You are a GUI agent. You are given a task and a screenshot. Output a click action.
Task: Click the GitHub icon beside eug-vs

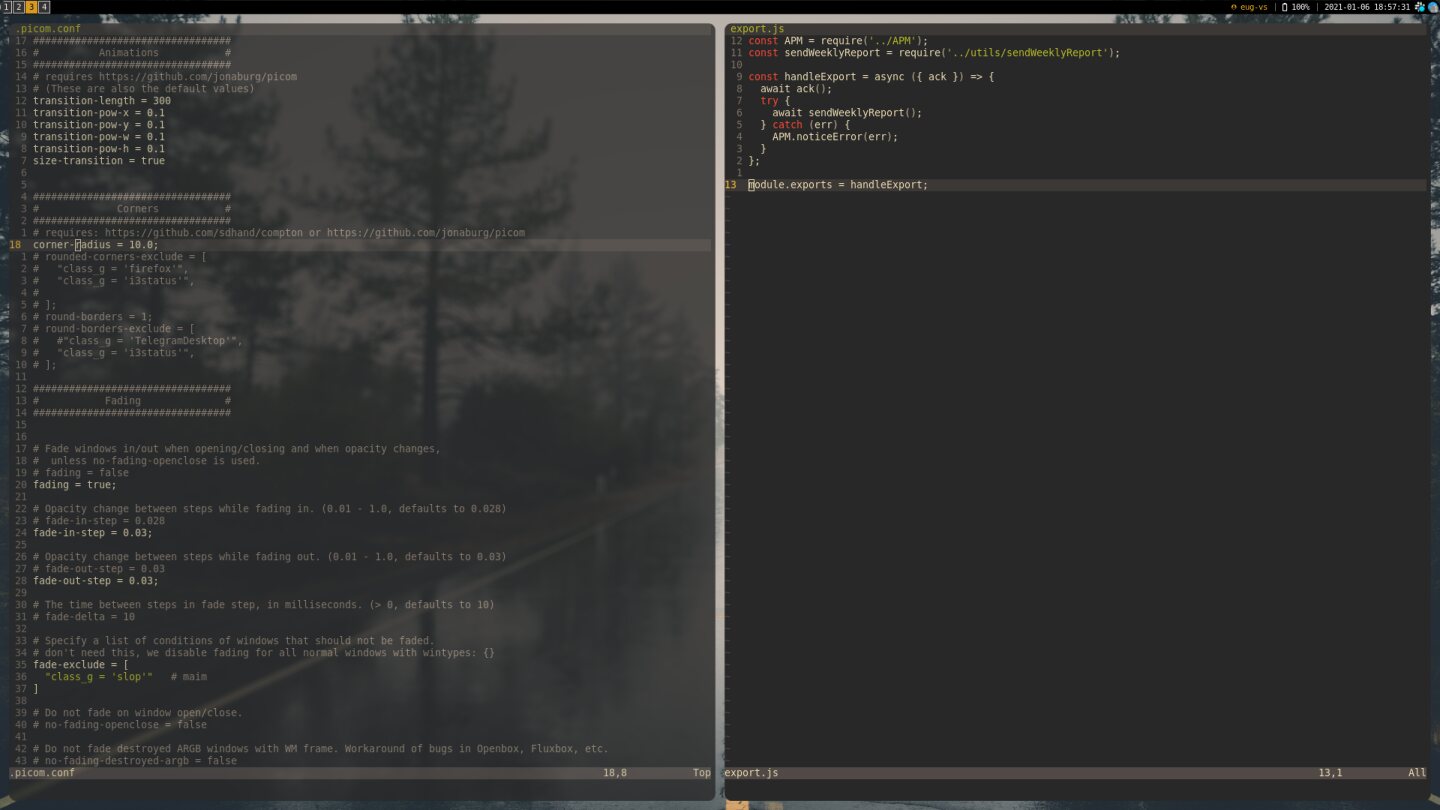click(1234, 7)
